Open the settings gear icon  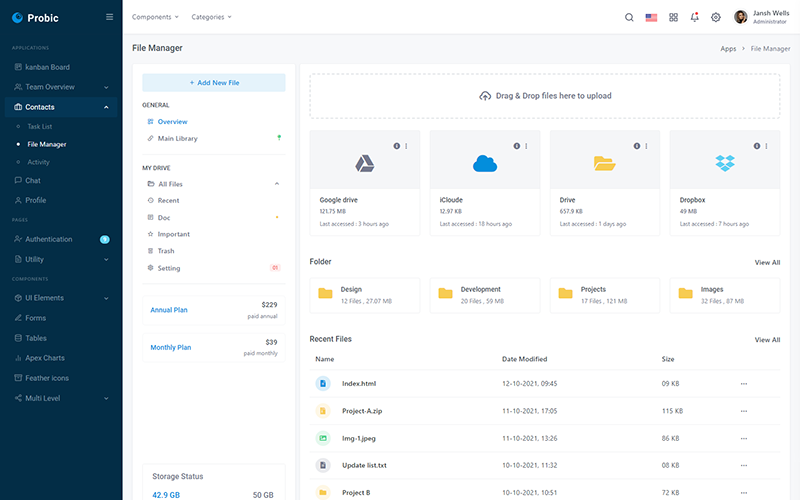[x=716, y=17]
